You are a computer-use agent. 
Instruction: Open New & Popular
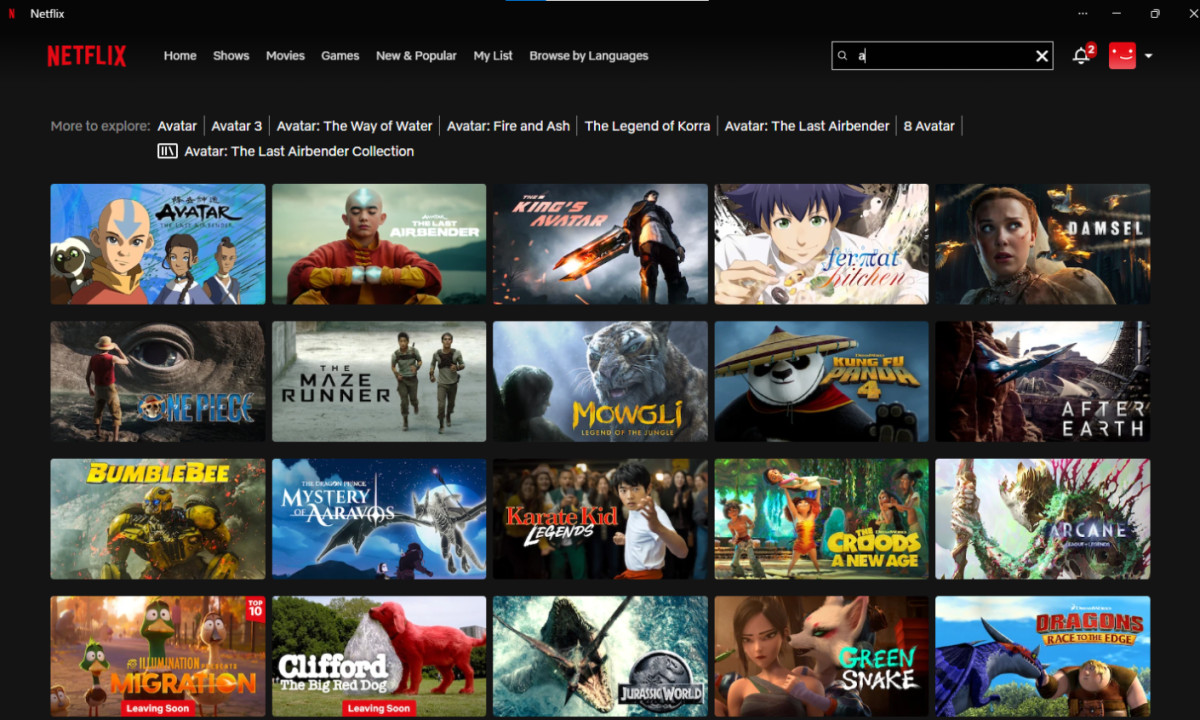coord(416,56)
